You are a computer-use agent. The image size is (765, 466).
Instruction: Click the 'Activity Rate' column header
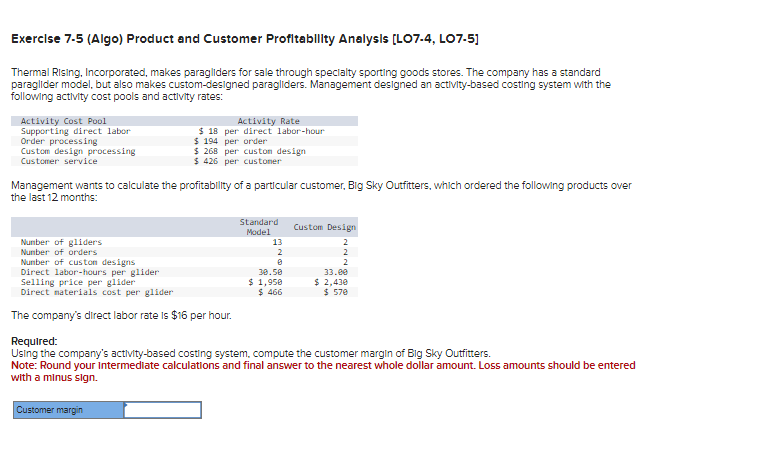click(268, 121)
